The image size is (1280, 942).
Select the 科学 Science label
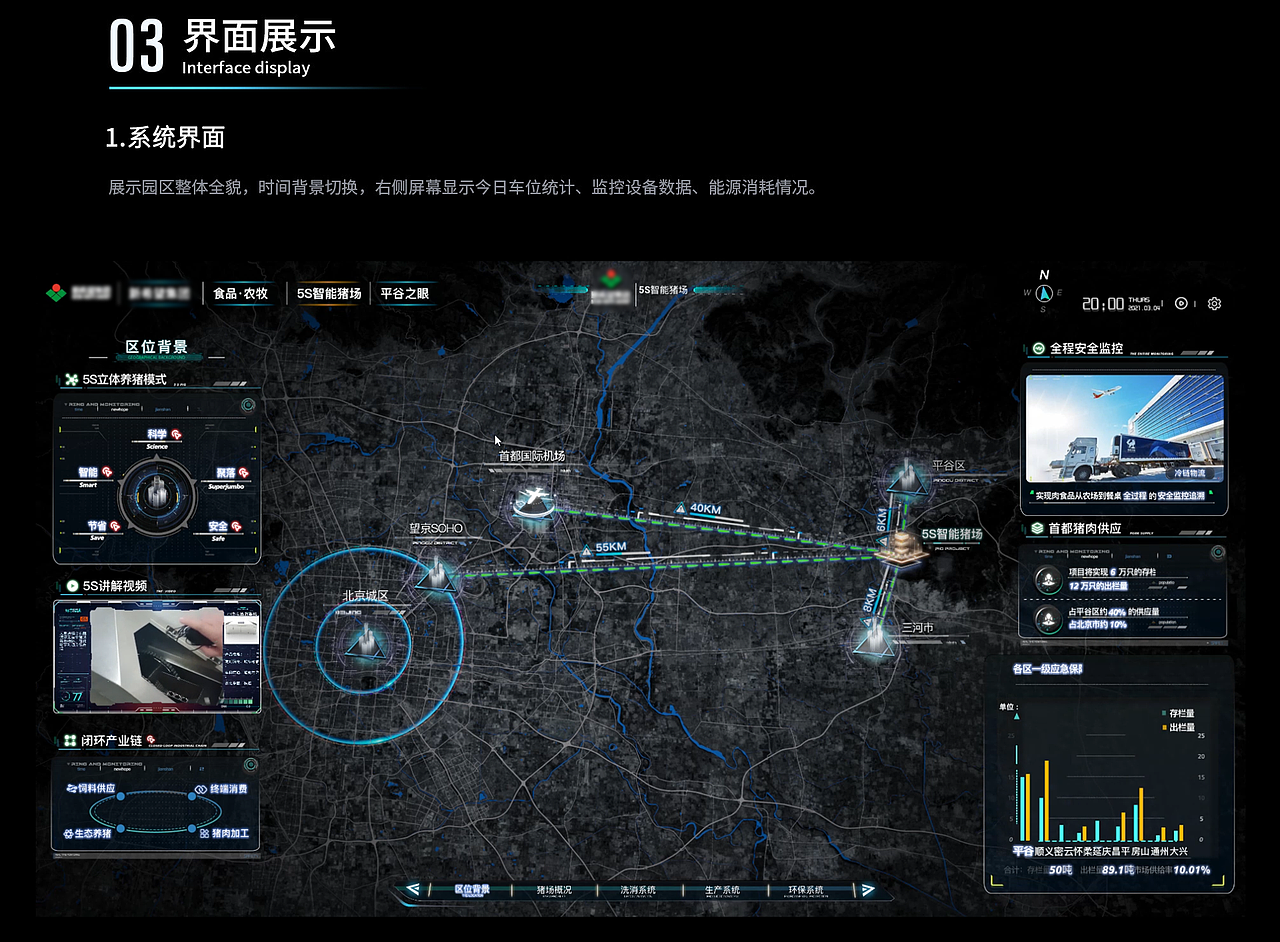click(x=157, y=439)
